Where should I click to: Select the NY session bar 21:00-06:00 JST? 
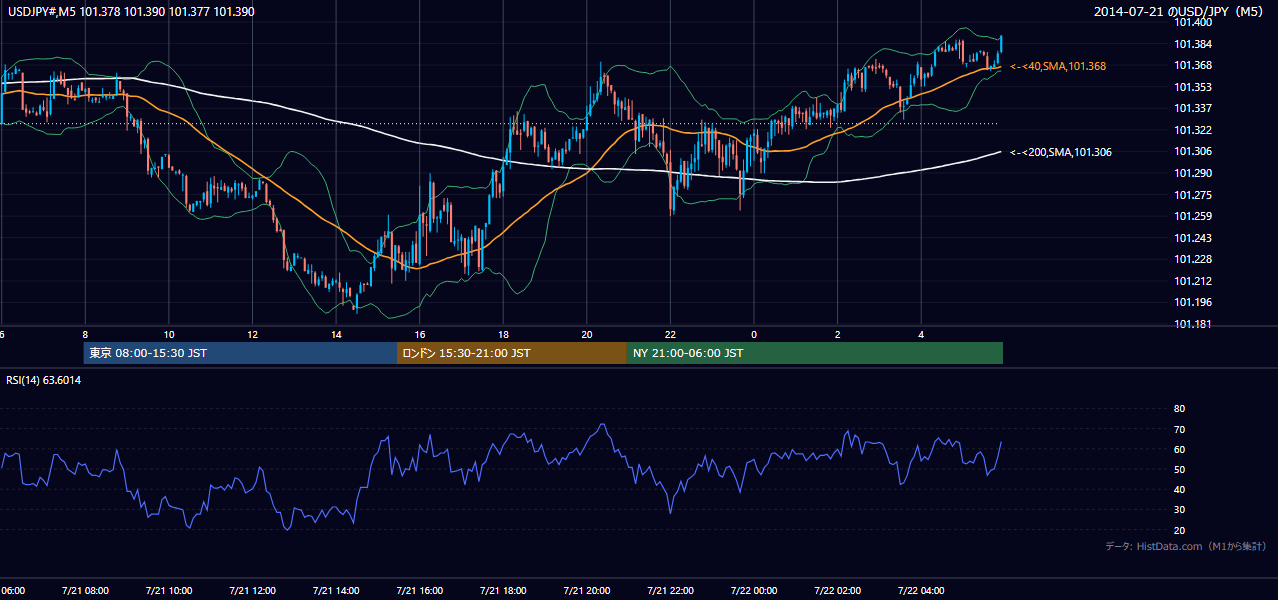[815, 353]
